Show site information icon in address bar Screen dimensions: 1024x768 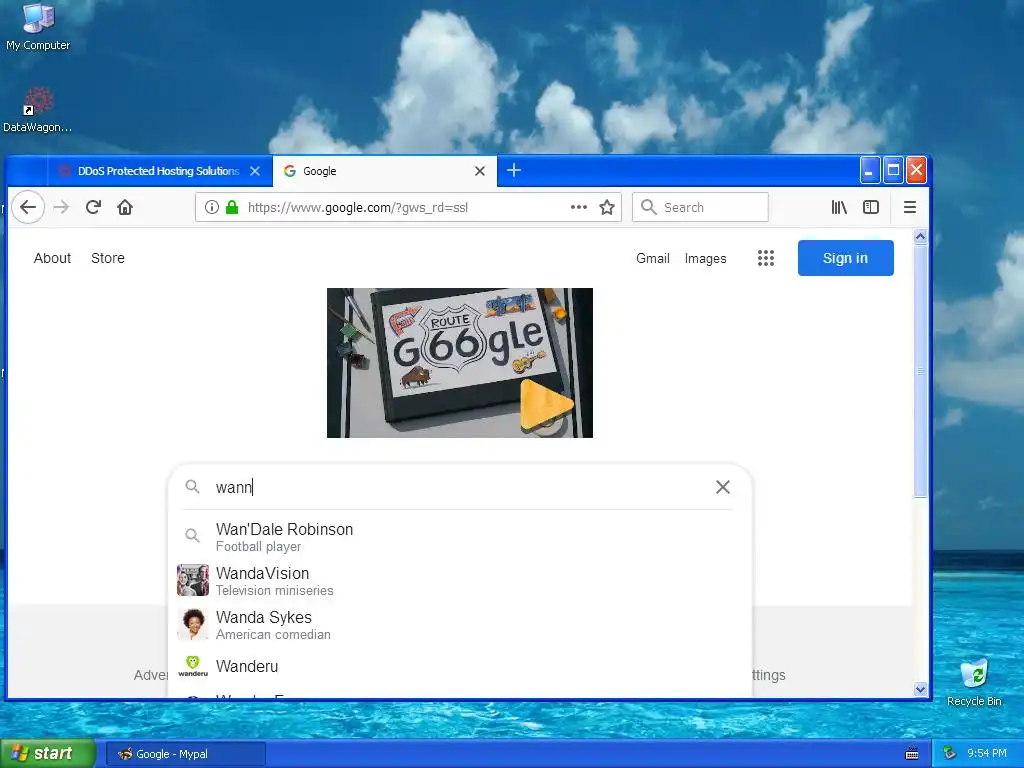point(212,208)
